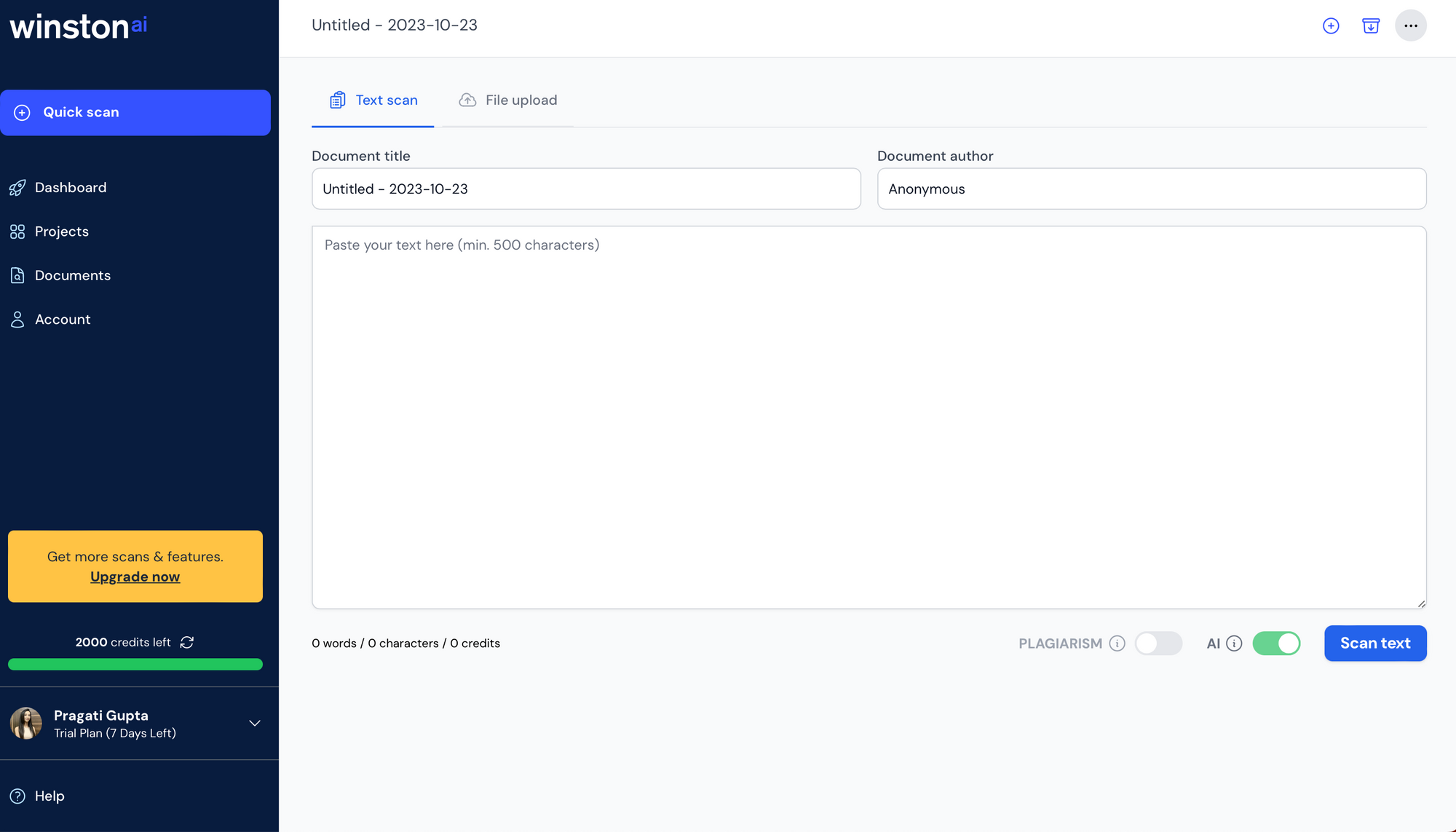The height and width of the screenshot is (832, 1456).
Task: Click the plagiarism info icon
Action: pos(1117,643)
